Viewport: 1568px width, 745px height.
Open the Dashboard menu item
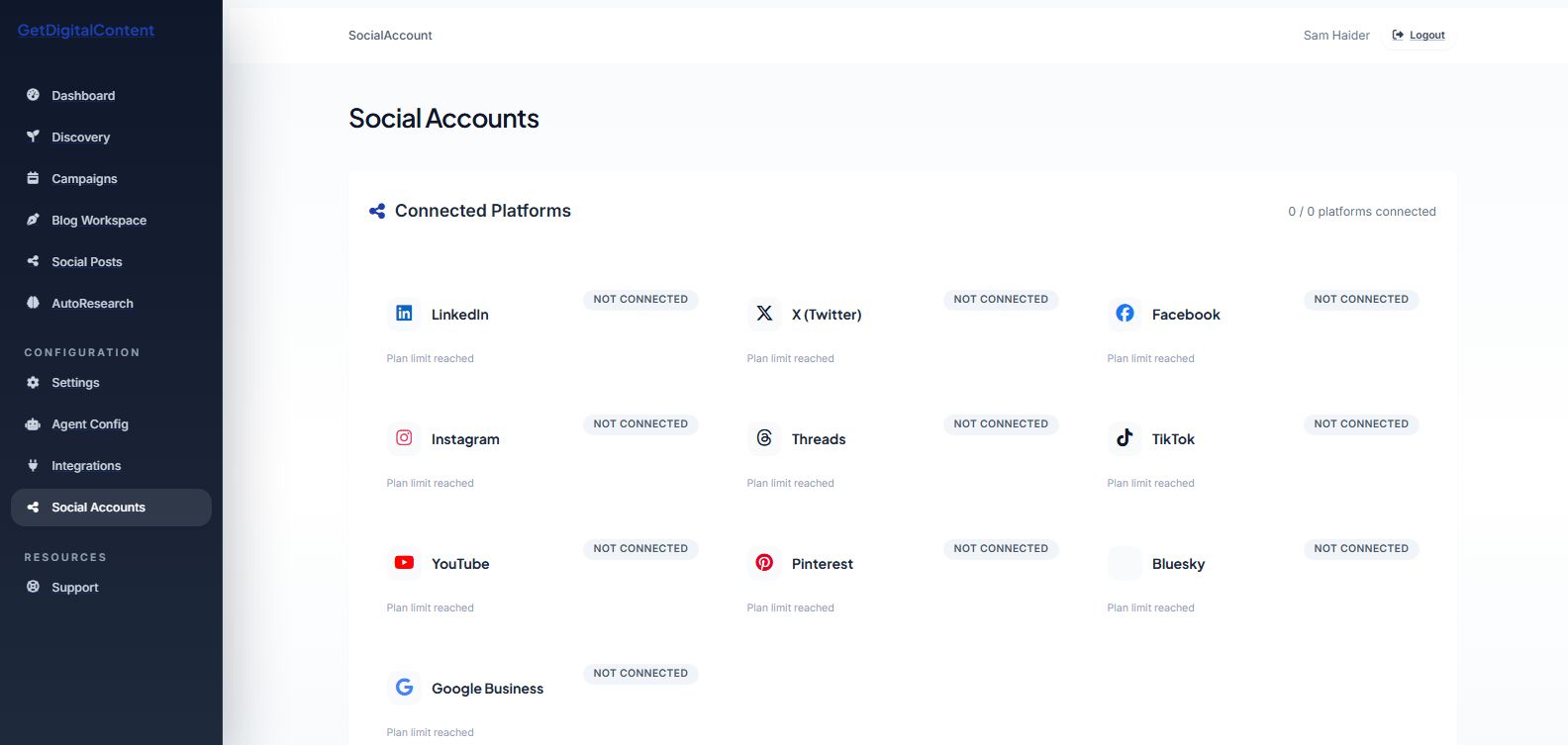pos(111,95)
